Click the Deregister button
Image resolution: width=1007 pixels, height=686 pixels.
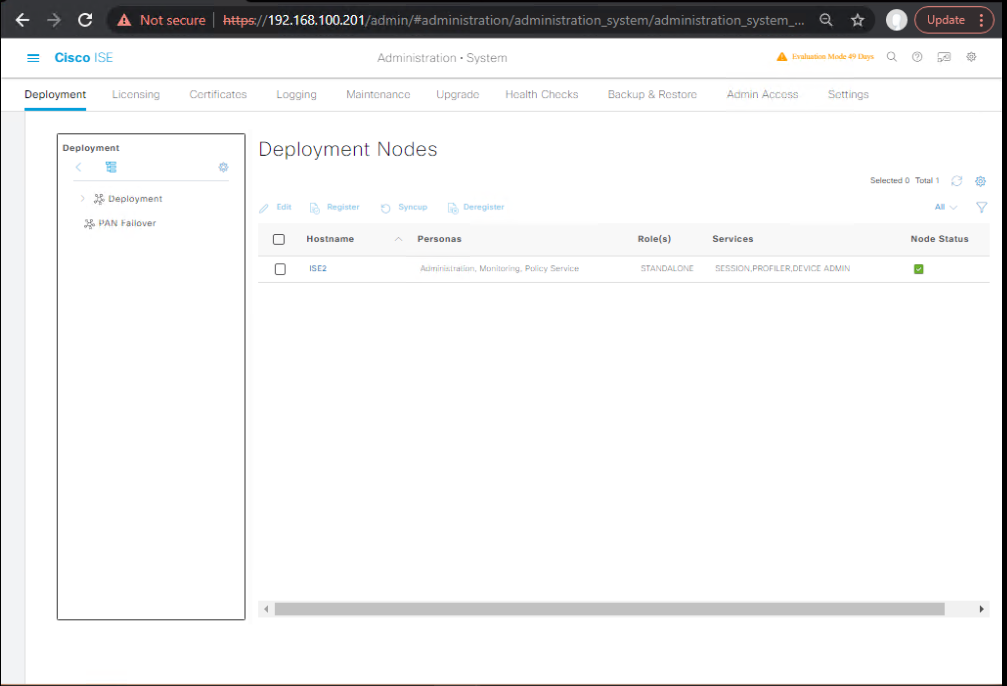point(476,207)
